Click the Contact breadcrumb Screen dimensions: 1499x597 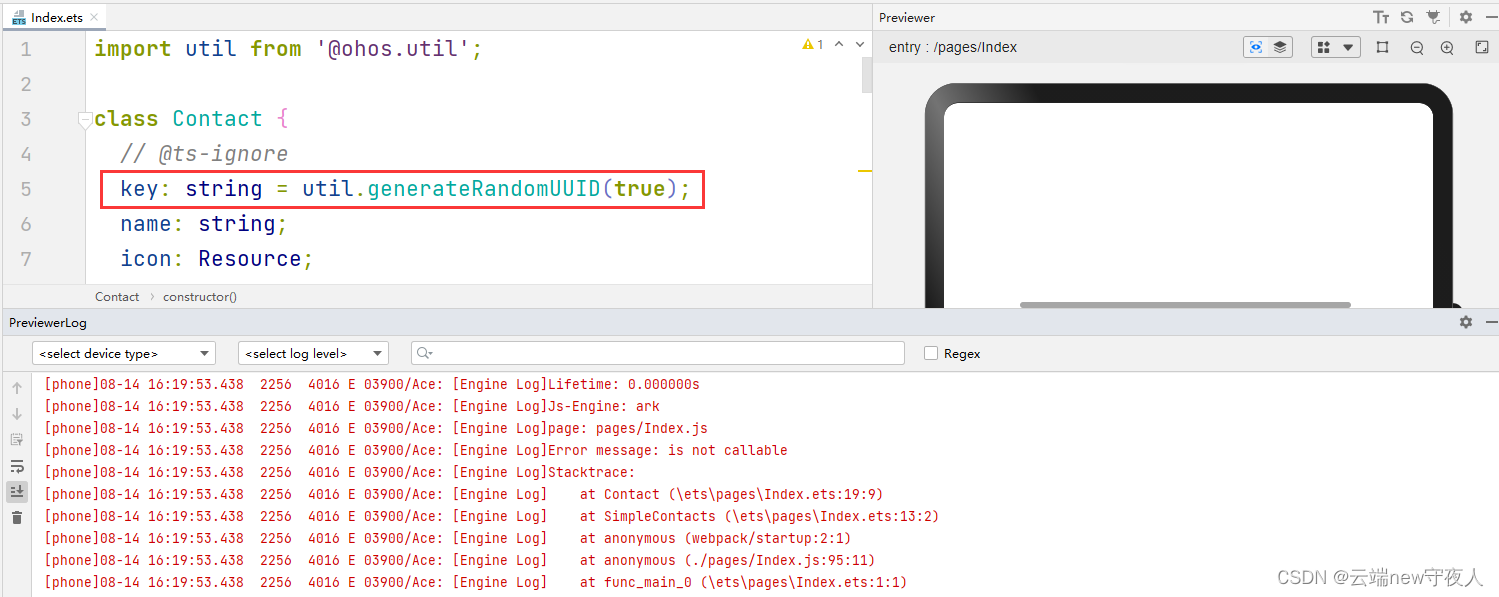click(x=117, y=297)
